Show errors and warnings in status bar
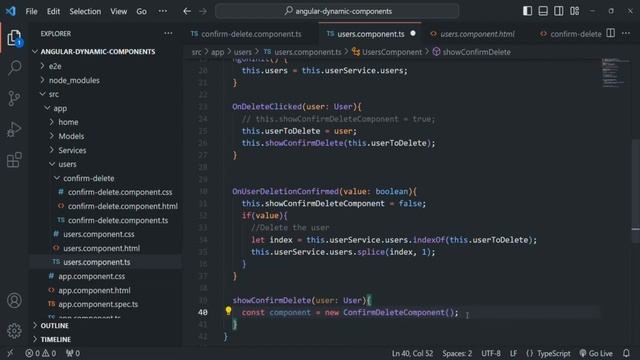640x360 pixels. tap(41, 353)
